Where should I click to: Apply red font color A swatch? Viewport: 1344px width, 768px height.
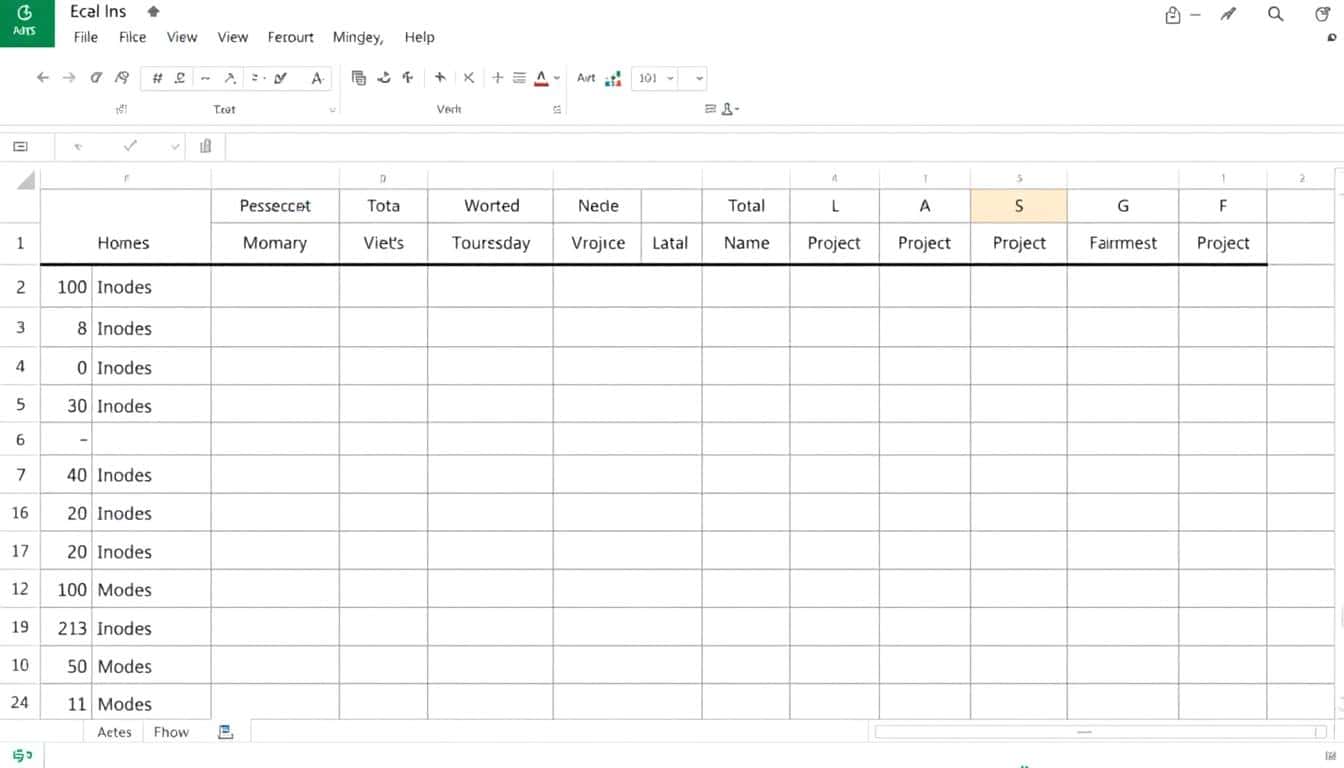[541, 78]
